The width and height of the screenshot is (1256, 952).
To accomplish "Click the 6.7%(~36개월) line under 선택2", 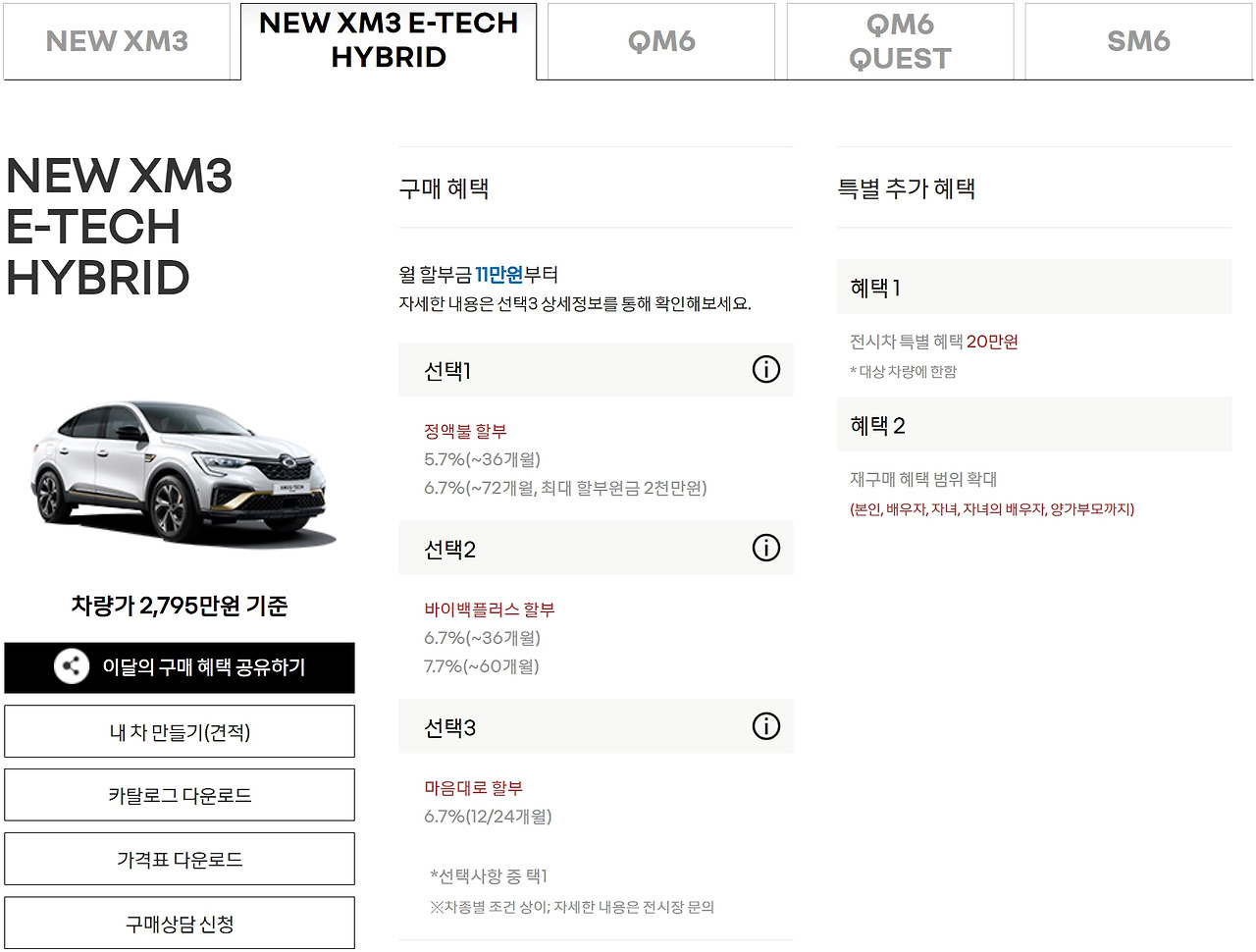I will coord(482,638).
